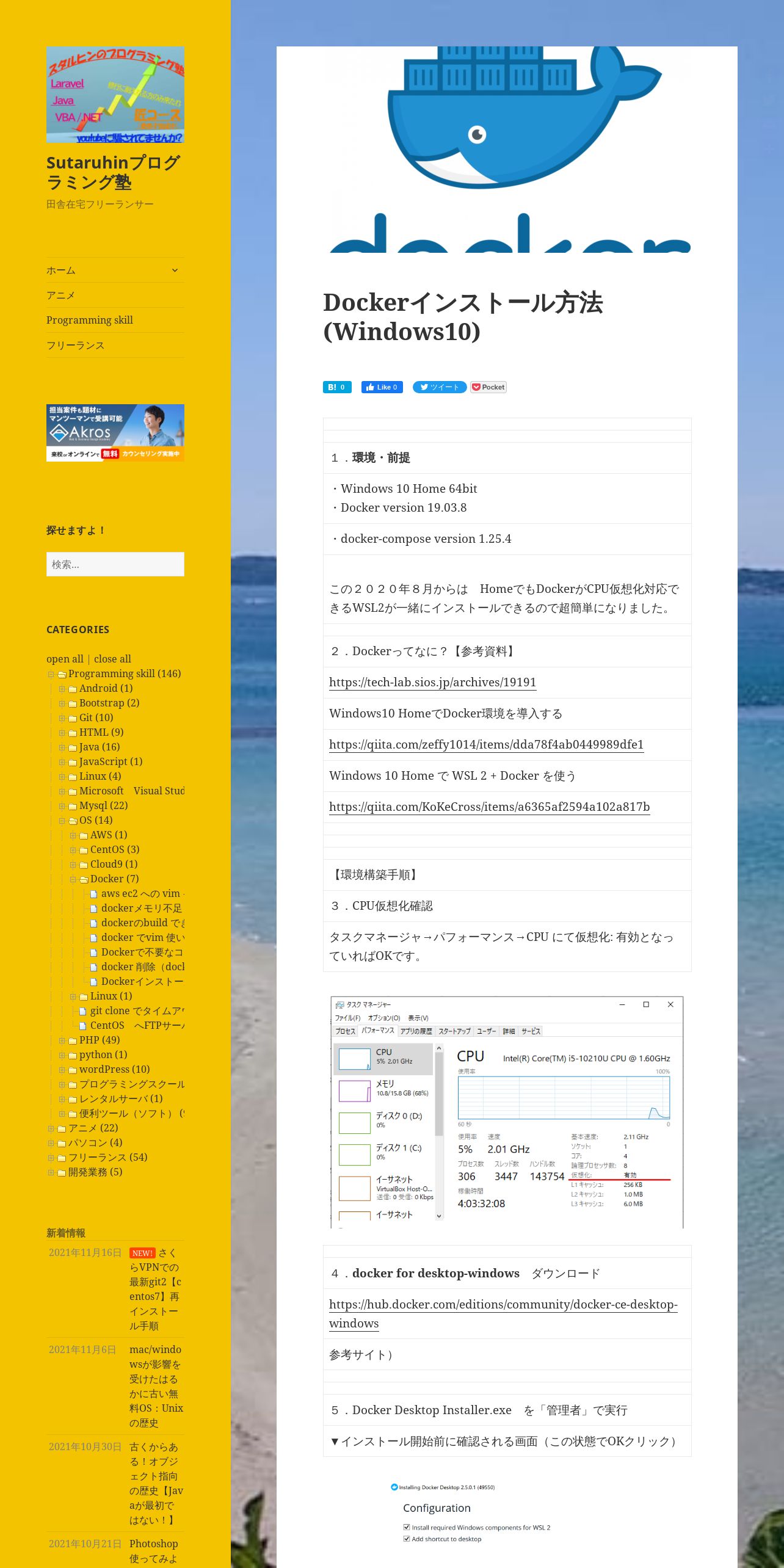
Task: Click the site logo image above the site title
Action: click(115, 95)
